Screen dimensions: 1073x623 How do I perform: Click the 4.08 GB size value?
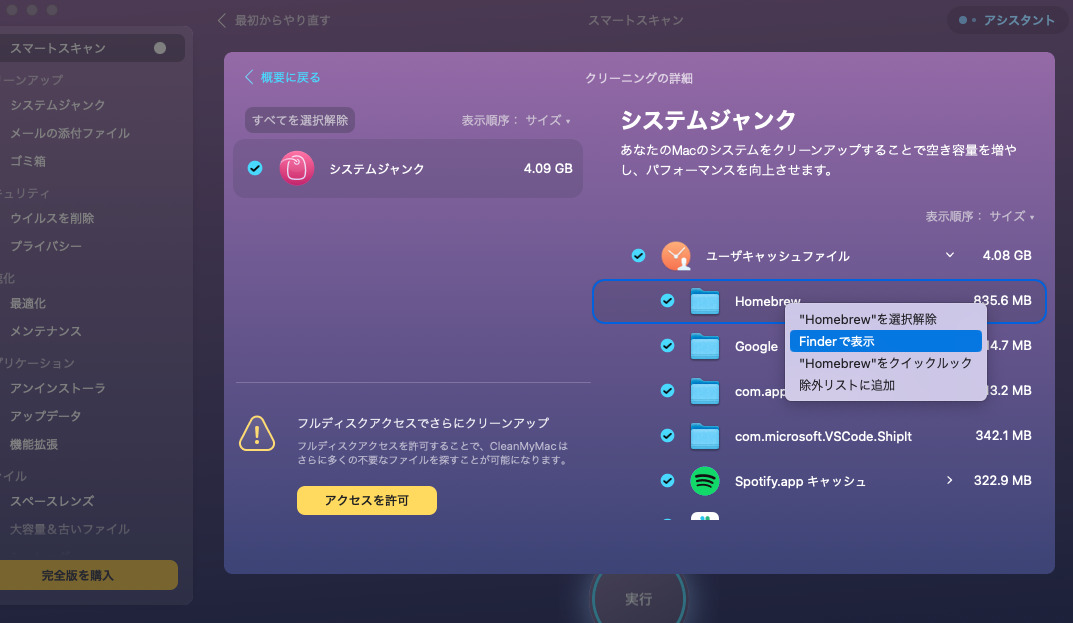coord(1007,255)
